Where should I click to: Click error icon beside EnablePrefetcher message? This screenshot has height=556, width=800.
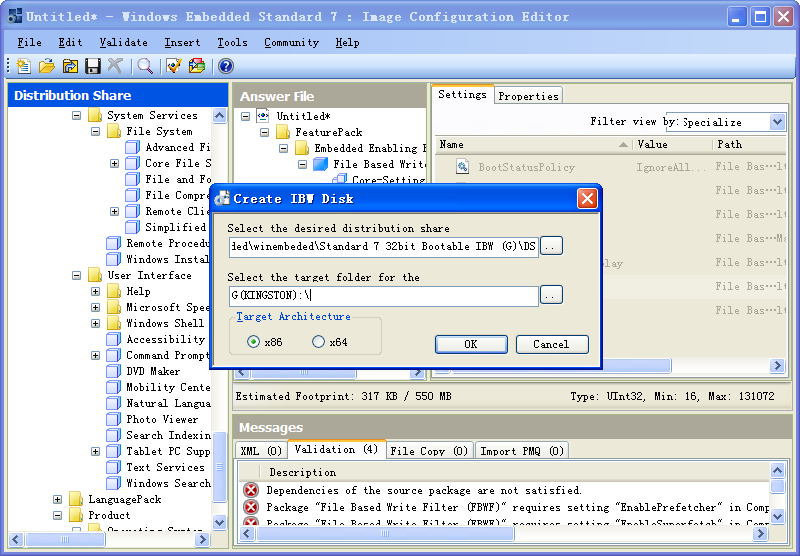click(x=251, y=507)
